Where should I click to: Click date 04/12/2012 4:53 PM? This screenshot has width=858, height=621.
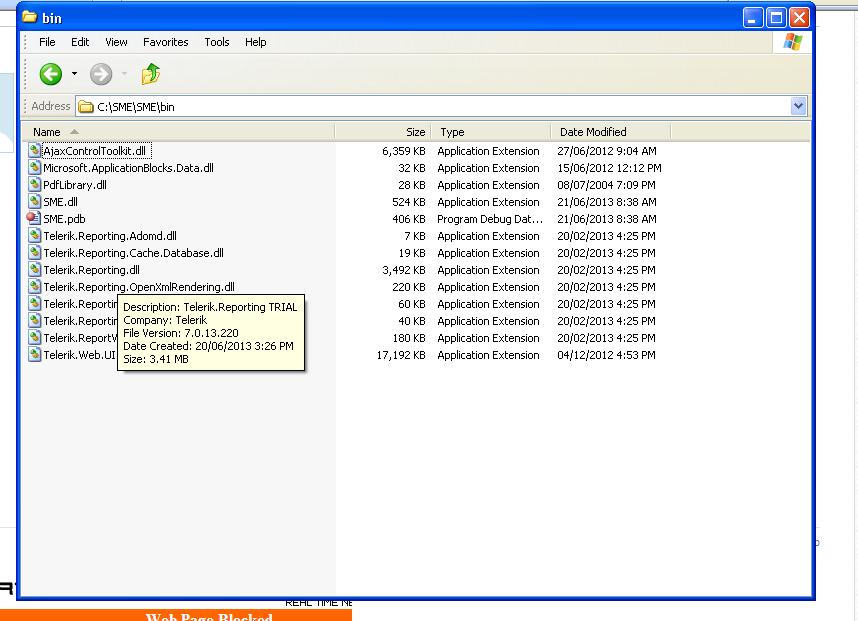pyautogui.click(x=606, y=355)
